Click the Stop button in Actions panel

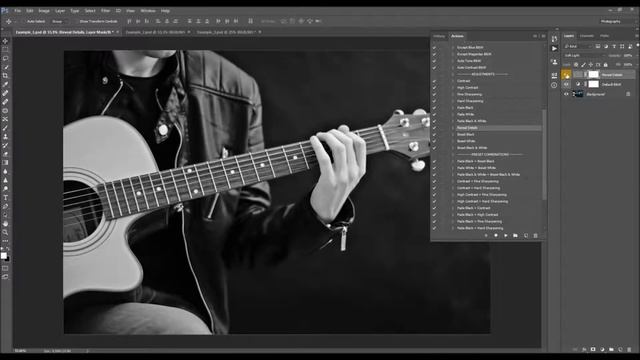click(486, 236)
